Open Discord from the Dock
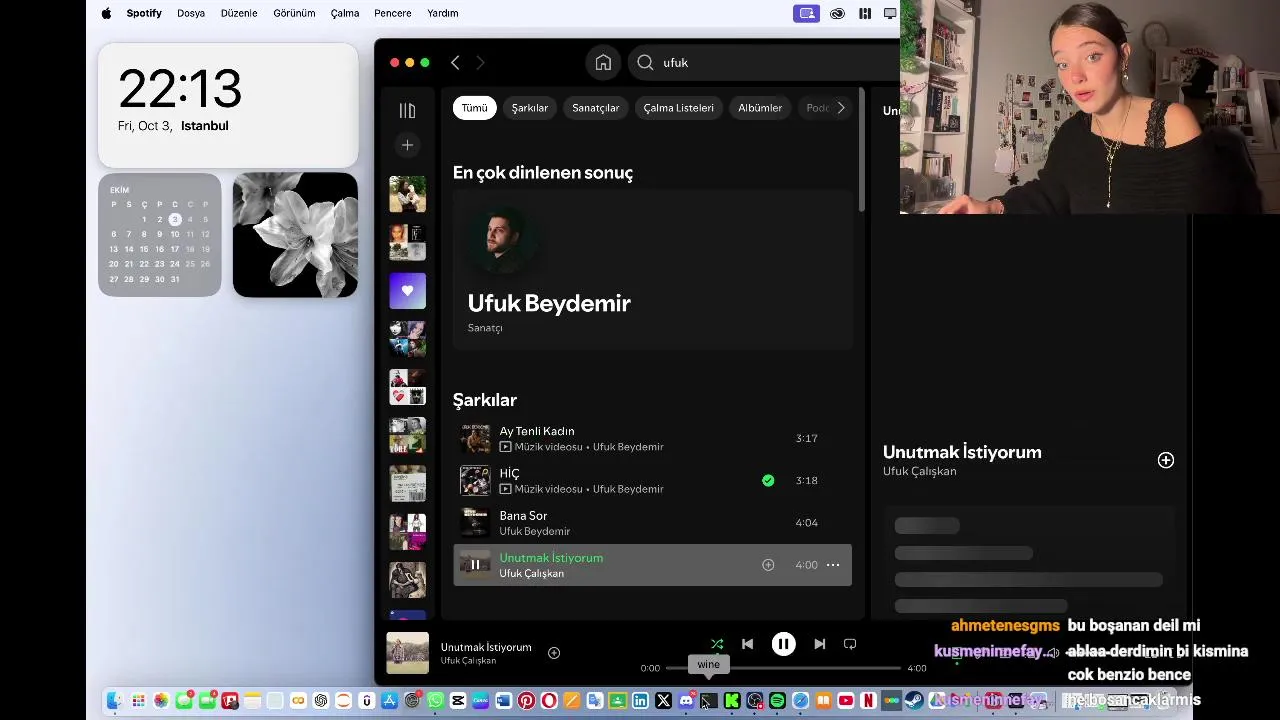 (x=686, y=701)
